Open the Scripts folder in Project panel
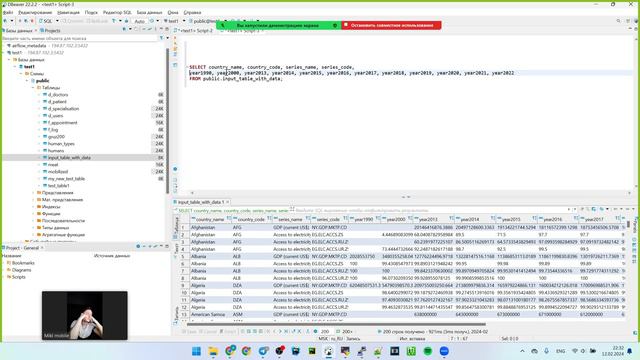Viewport: 640px width, 360px height. pos(18,277)
